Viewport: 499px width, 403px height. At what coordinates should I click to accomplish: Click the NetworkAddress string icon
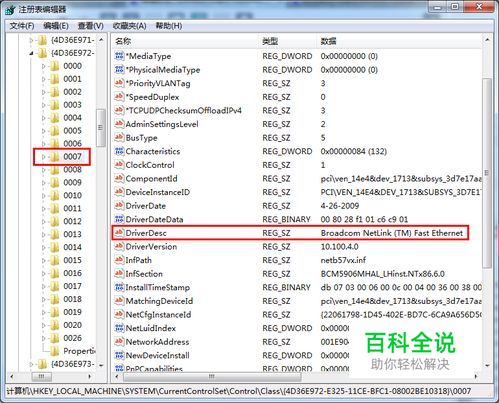[119, 342]
